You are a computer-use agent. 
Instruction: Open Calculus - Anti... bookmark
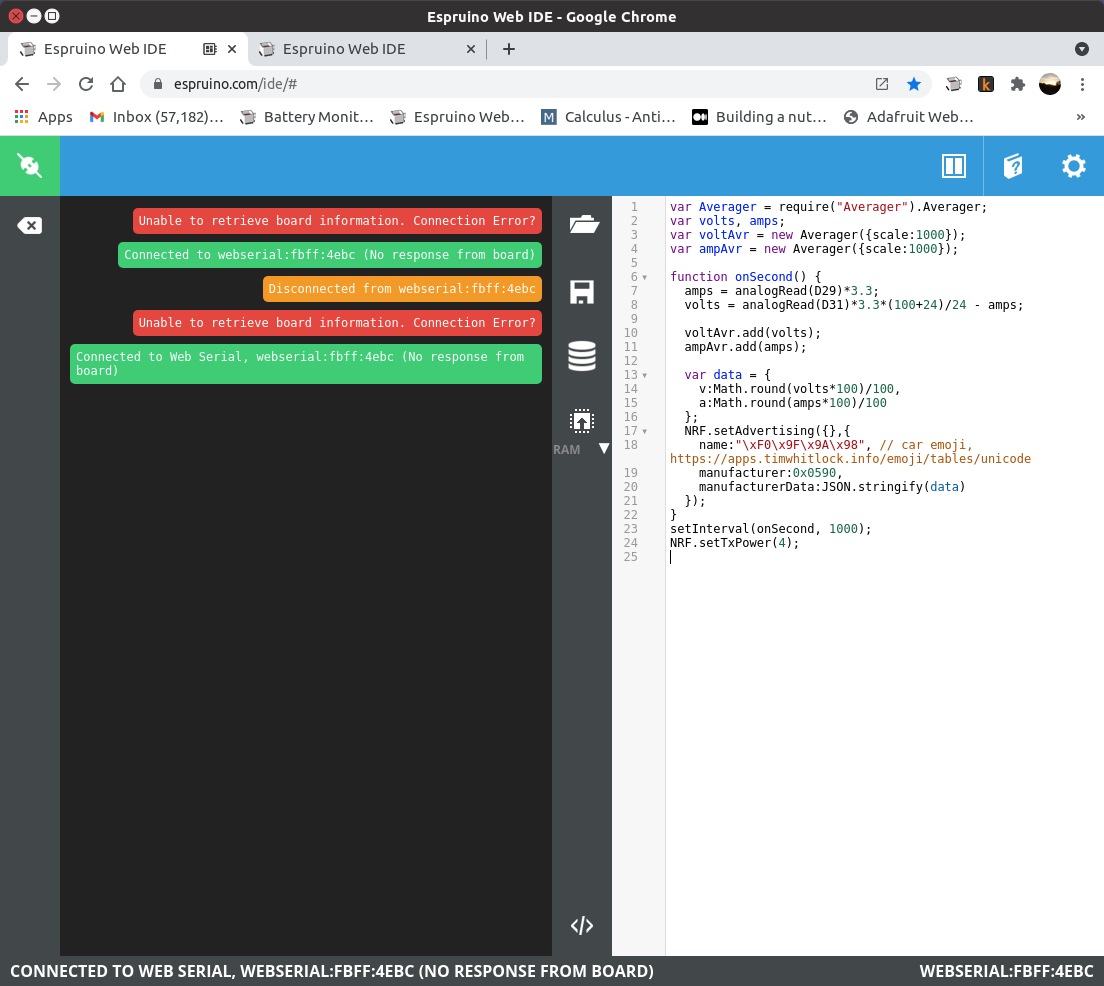[x=608, y=117]
